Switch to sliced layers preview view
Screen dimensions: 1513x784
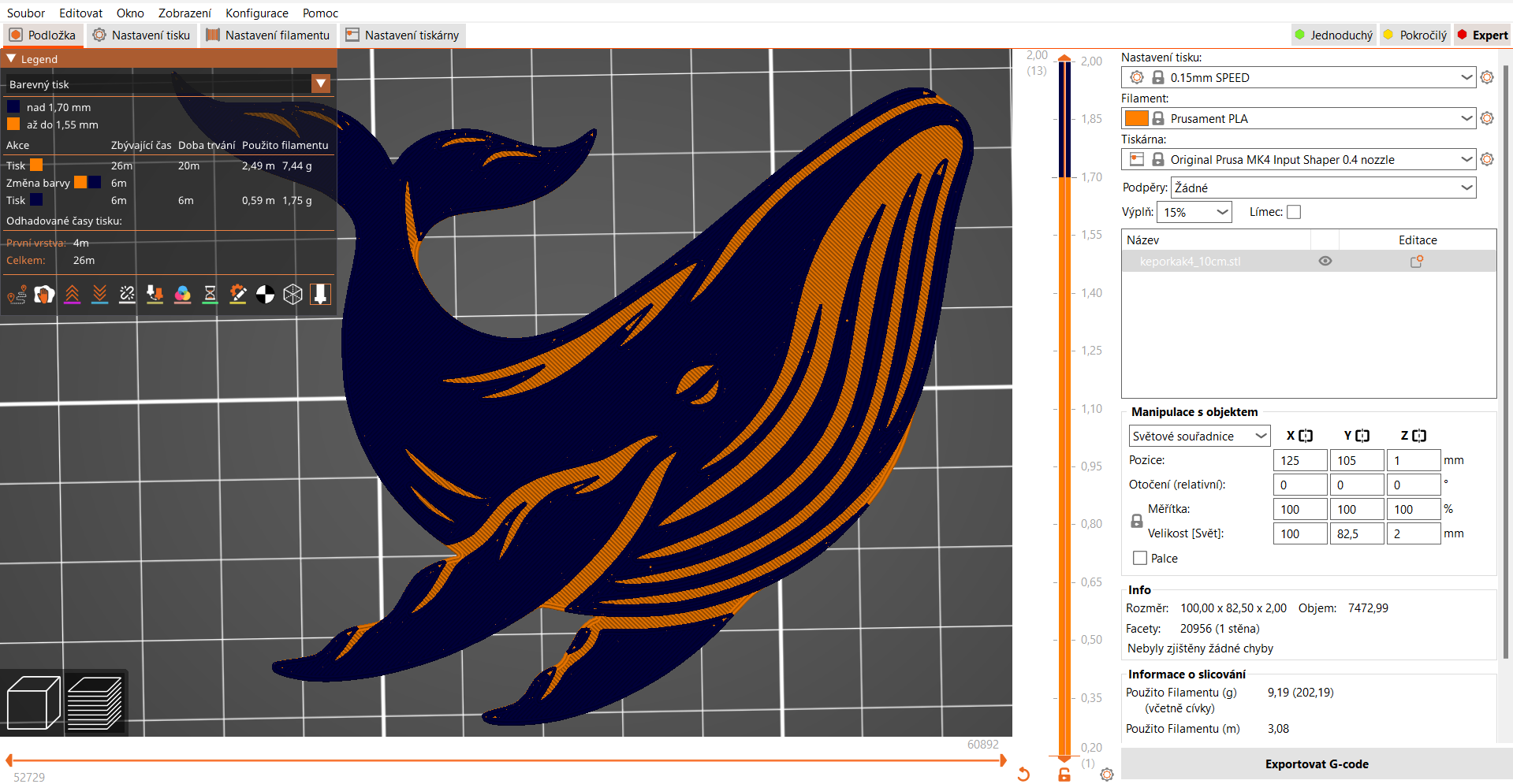(x=95, y=703)
